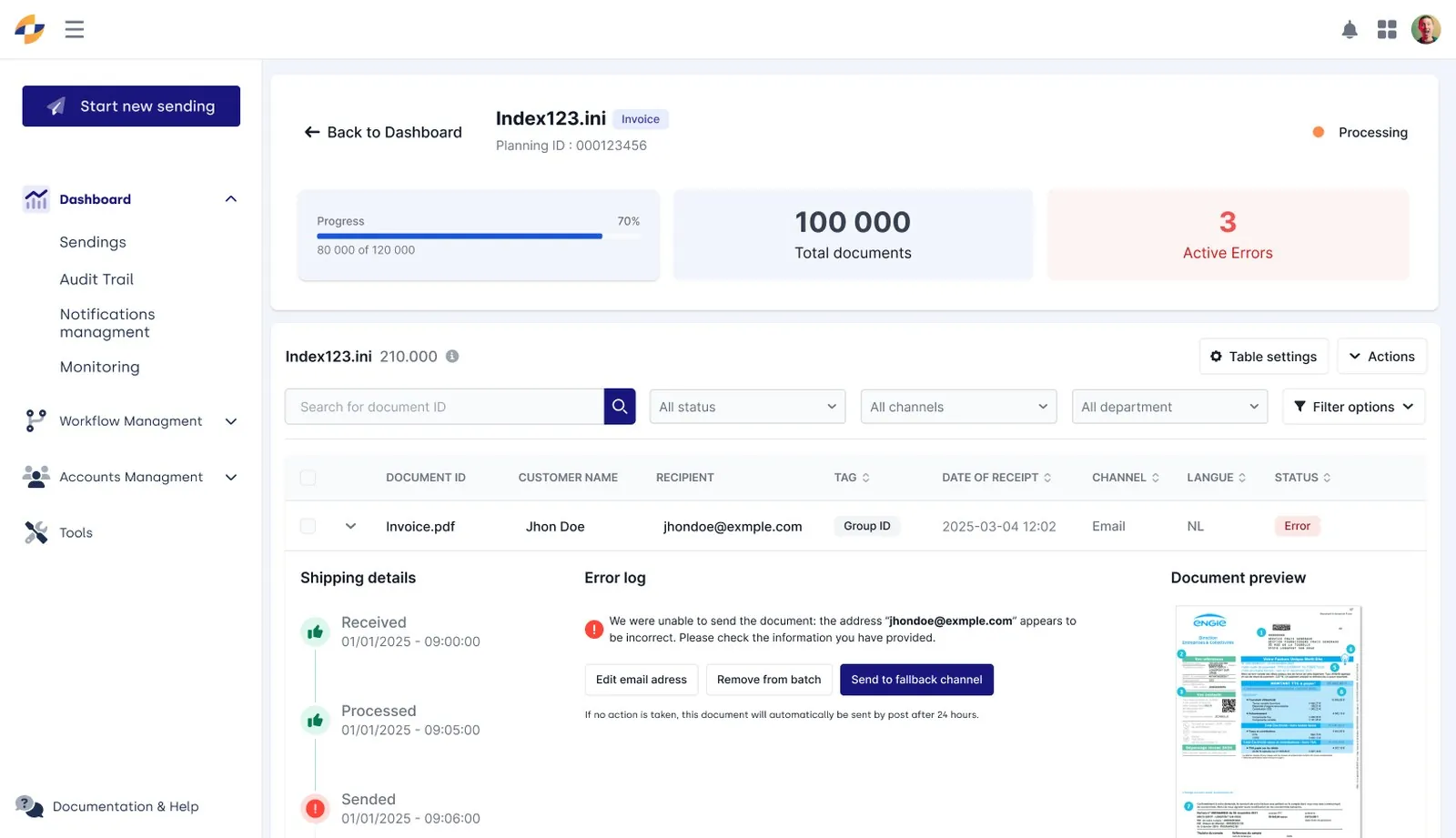Open the All channels dropdown

pos(958,407)
